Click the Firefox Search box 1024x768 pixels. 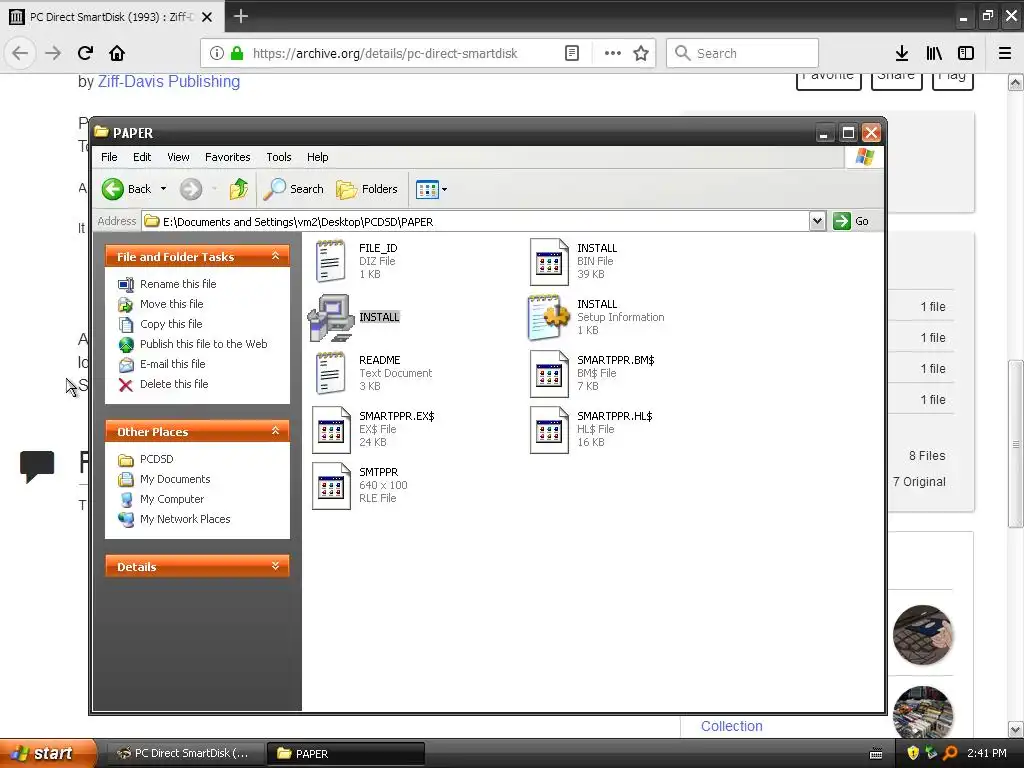pyautogui.click(x=743, y=53)
